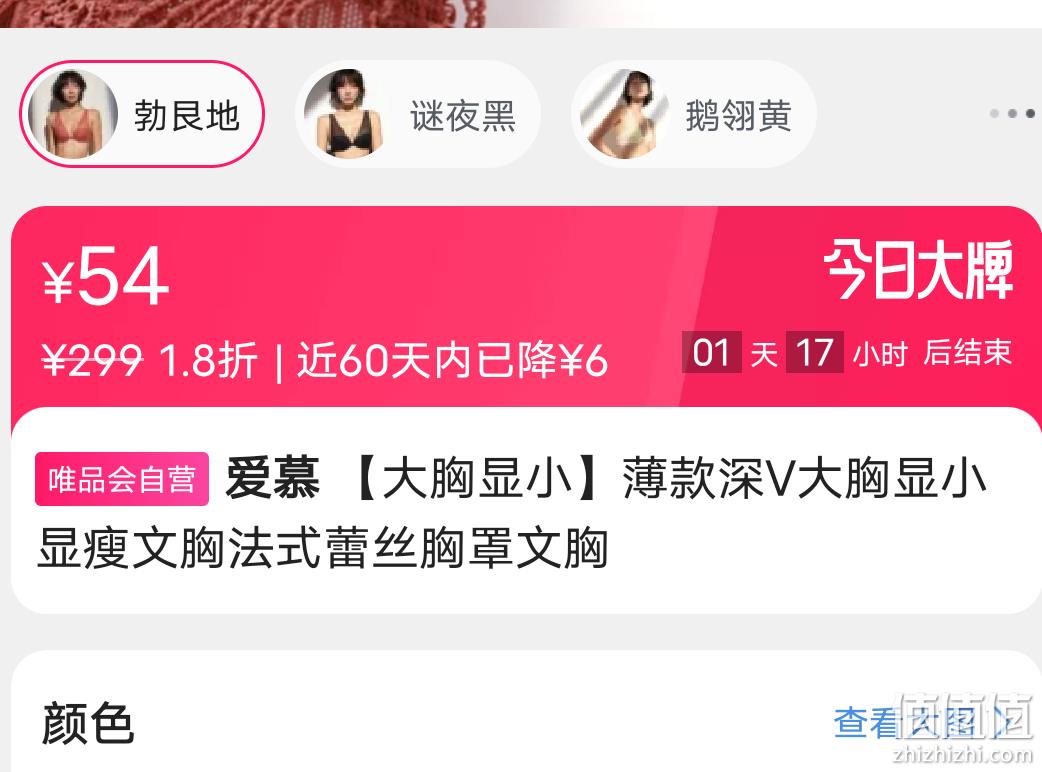1042x772 pixels.
Task: Tap the crossed-out ¥299 original price
Action: pos(92,359)
